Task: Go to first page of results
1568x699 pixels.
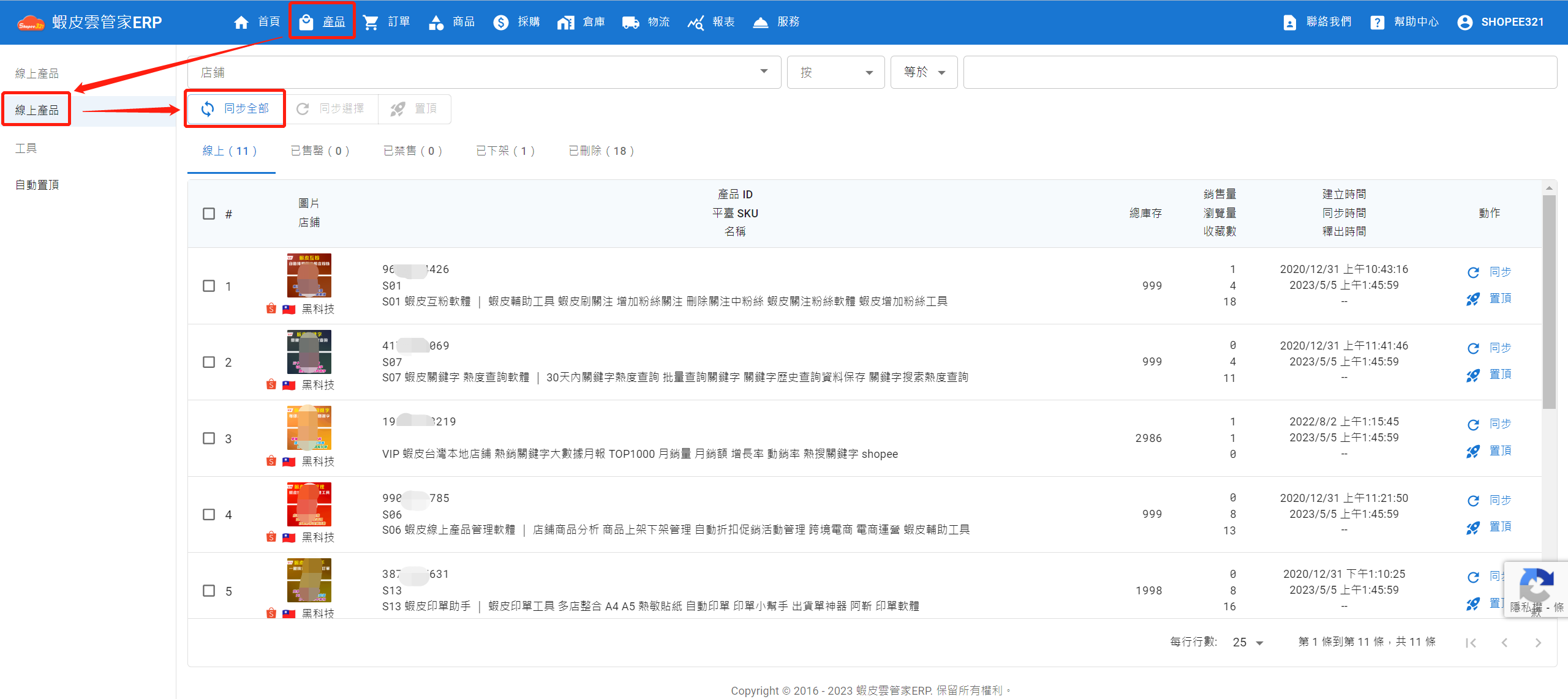Action: point(1471,643)
